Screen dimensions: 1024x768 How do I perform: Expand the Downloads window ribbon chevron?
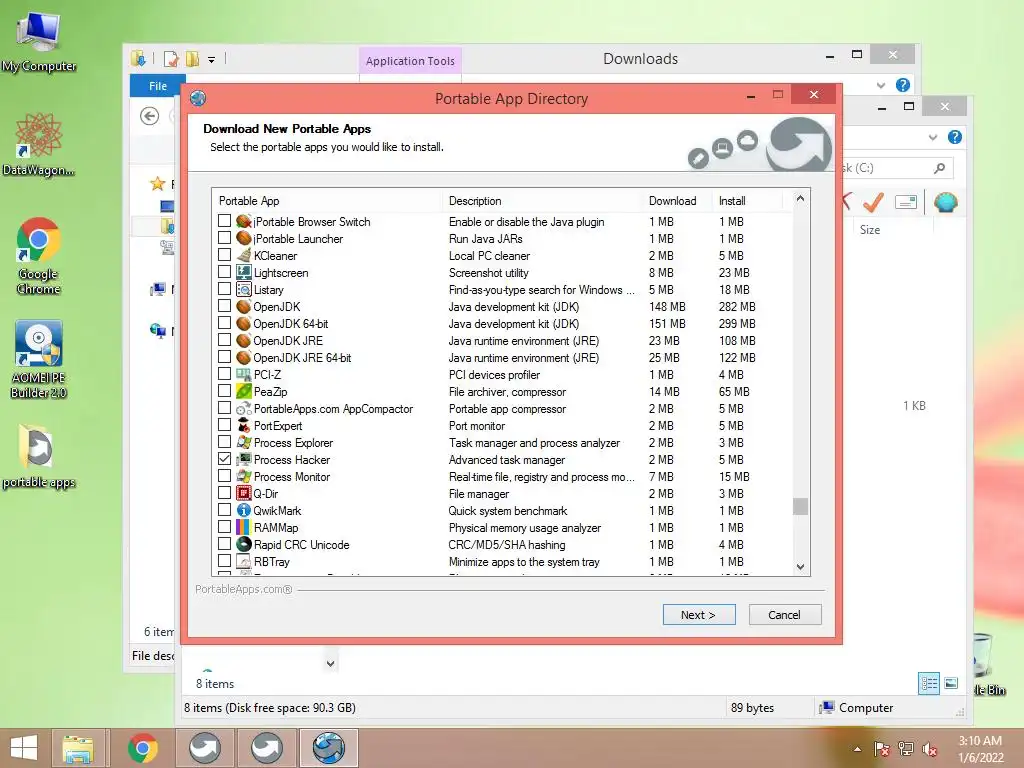point(881,85)
